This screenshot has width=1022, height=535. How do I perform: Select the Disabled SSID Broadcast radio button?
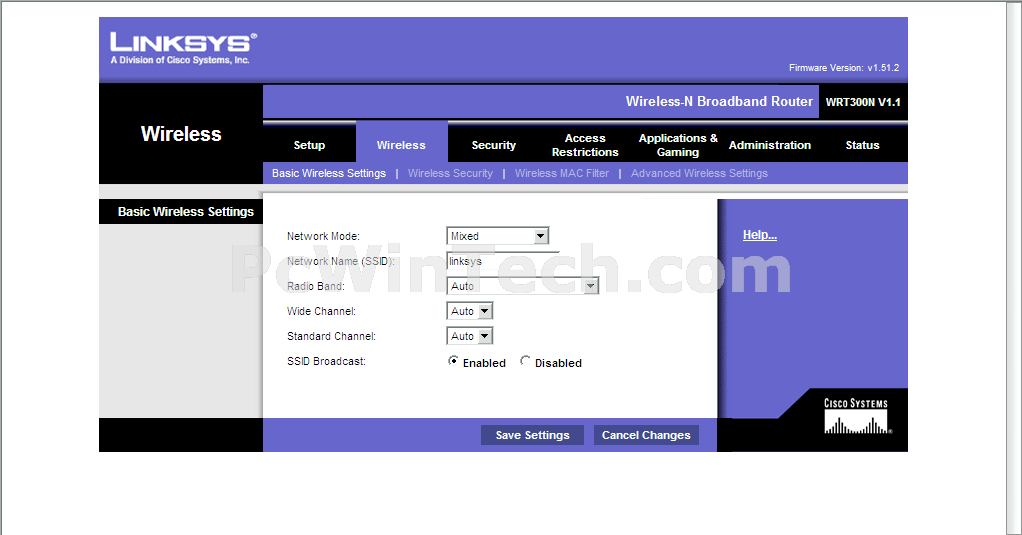point(525,361)
